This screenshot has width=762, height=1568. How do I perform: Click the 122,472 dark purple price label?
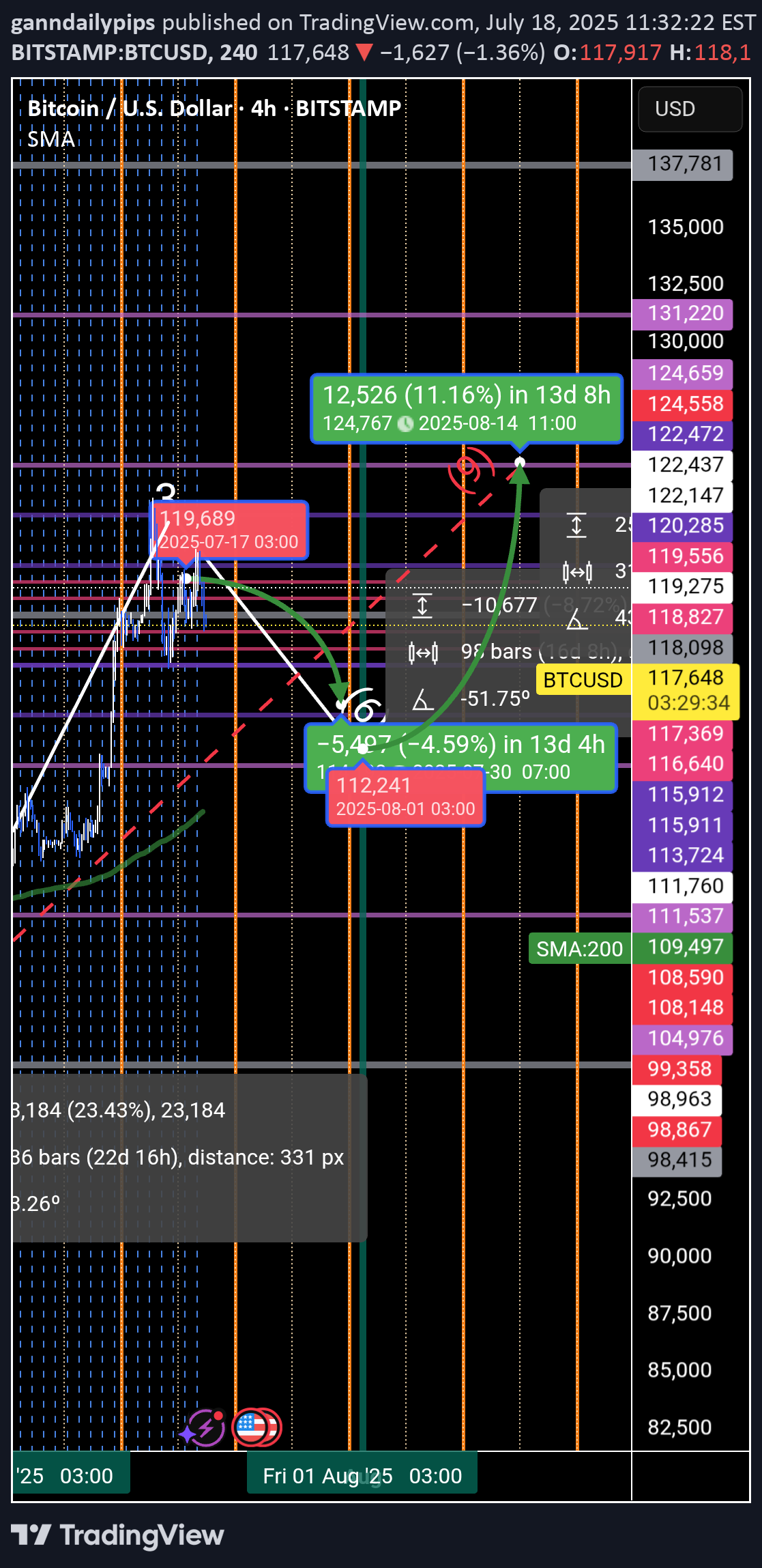(682, 435)
